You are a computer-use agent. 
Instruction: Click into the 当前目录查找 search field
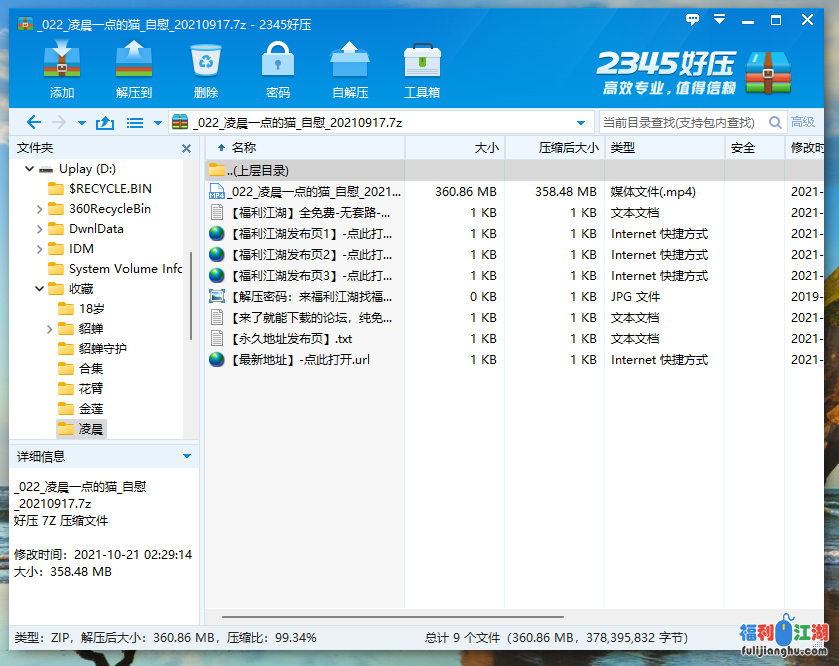point(680,123)
